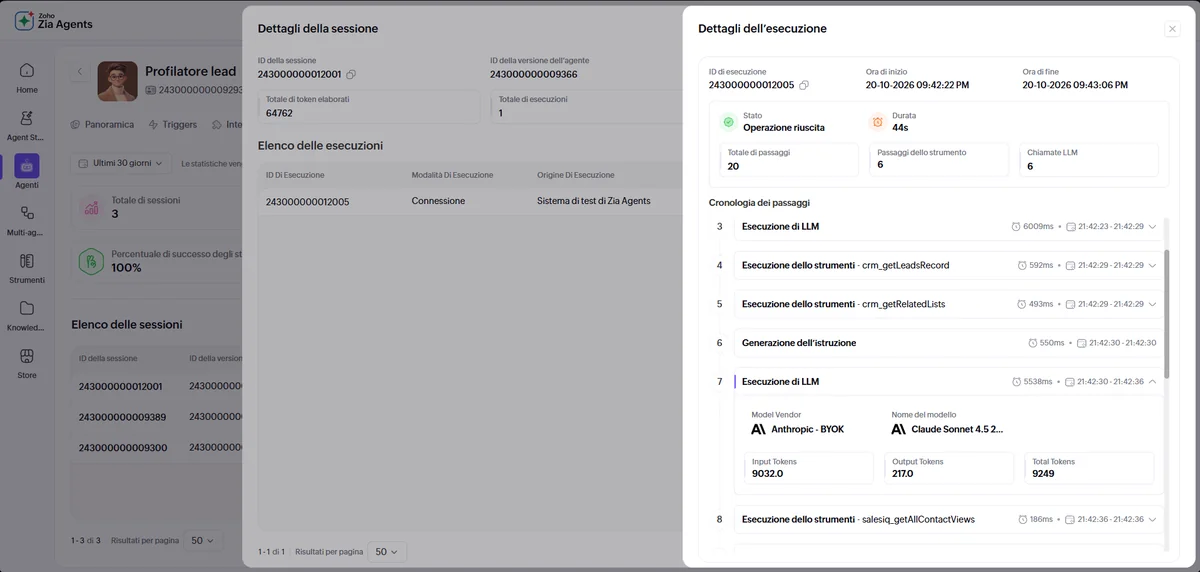Click the Passaggi dello strumento 6 box

coord(939,160)
